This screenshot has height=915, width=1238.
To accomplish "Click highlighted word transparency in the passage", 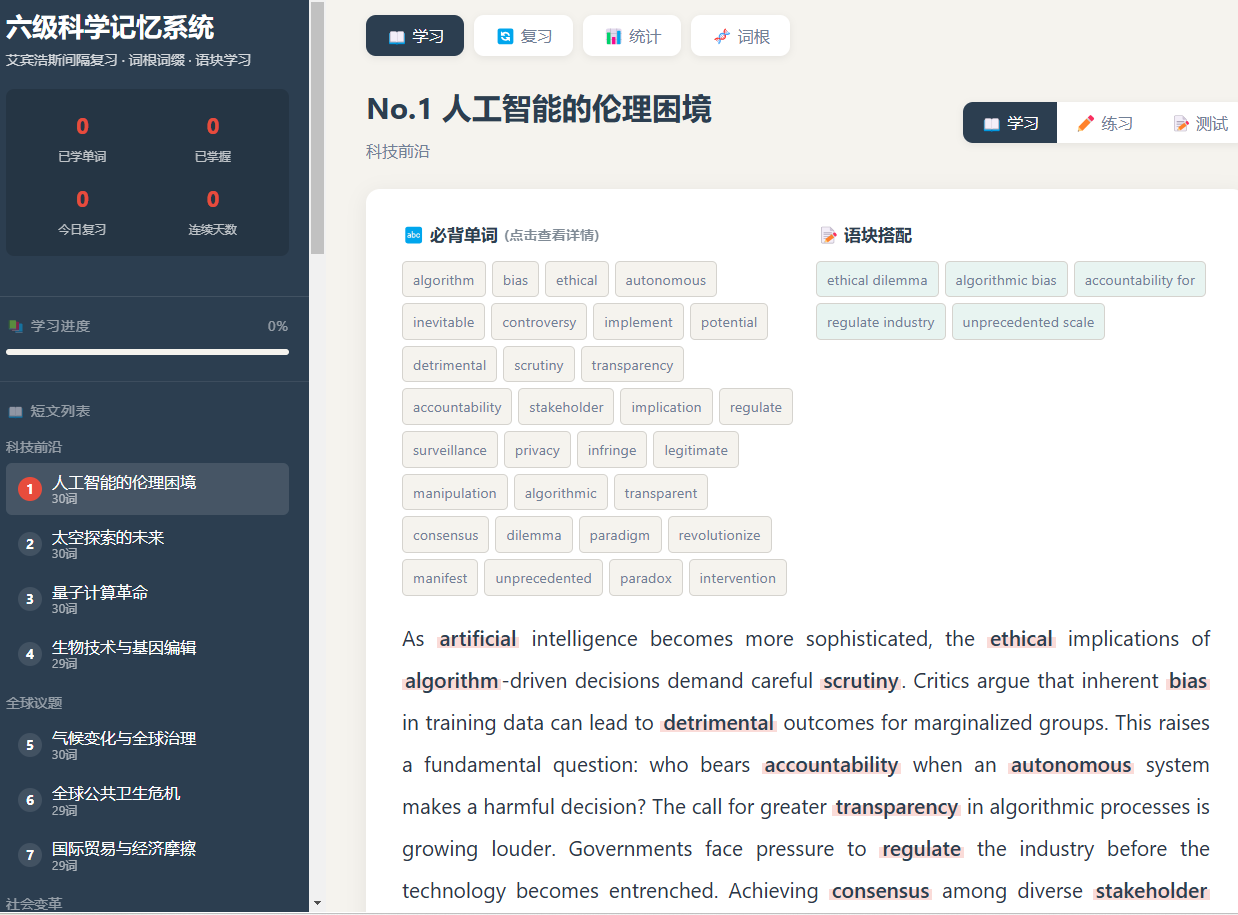I will pos(897,807).
